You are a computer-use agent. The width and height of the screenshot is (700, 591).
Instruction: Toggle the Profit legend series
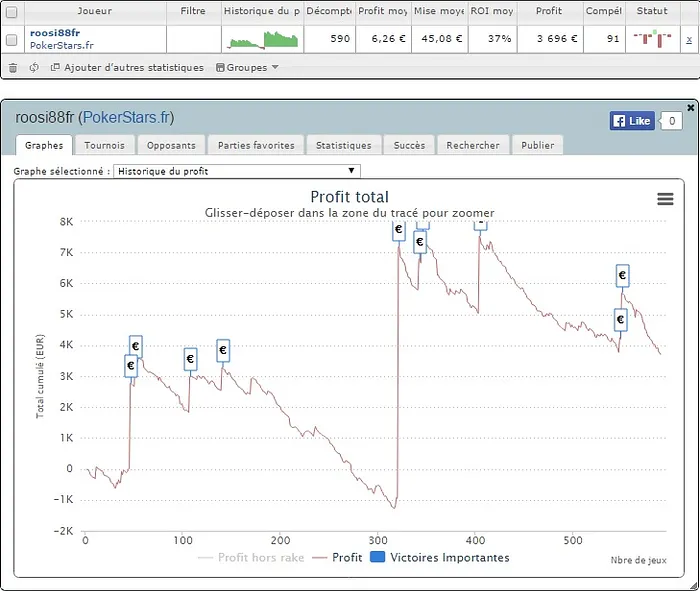pos(338,558)
